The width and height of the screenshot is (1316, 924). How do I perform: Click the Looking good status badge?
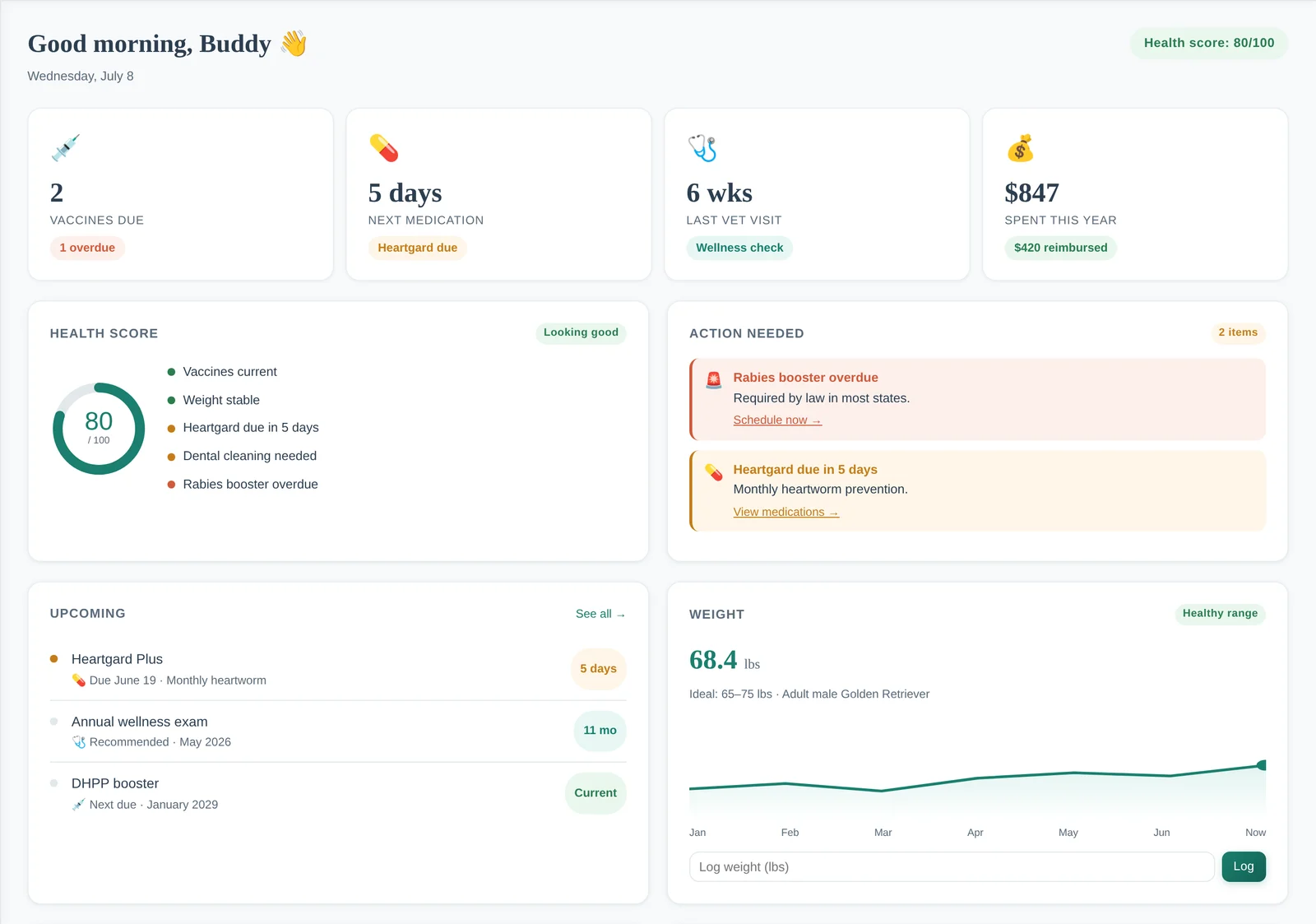[581, 332]
